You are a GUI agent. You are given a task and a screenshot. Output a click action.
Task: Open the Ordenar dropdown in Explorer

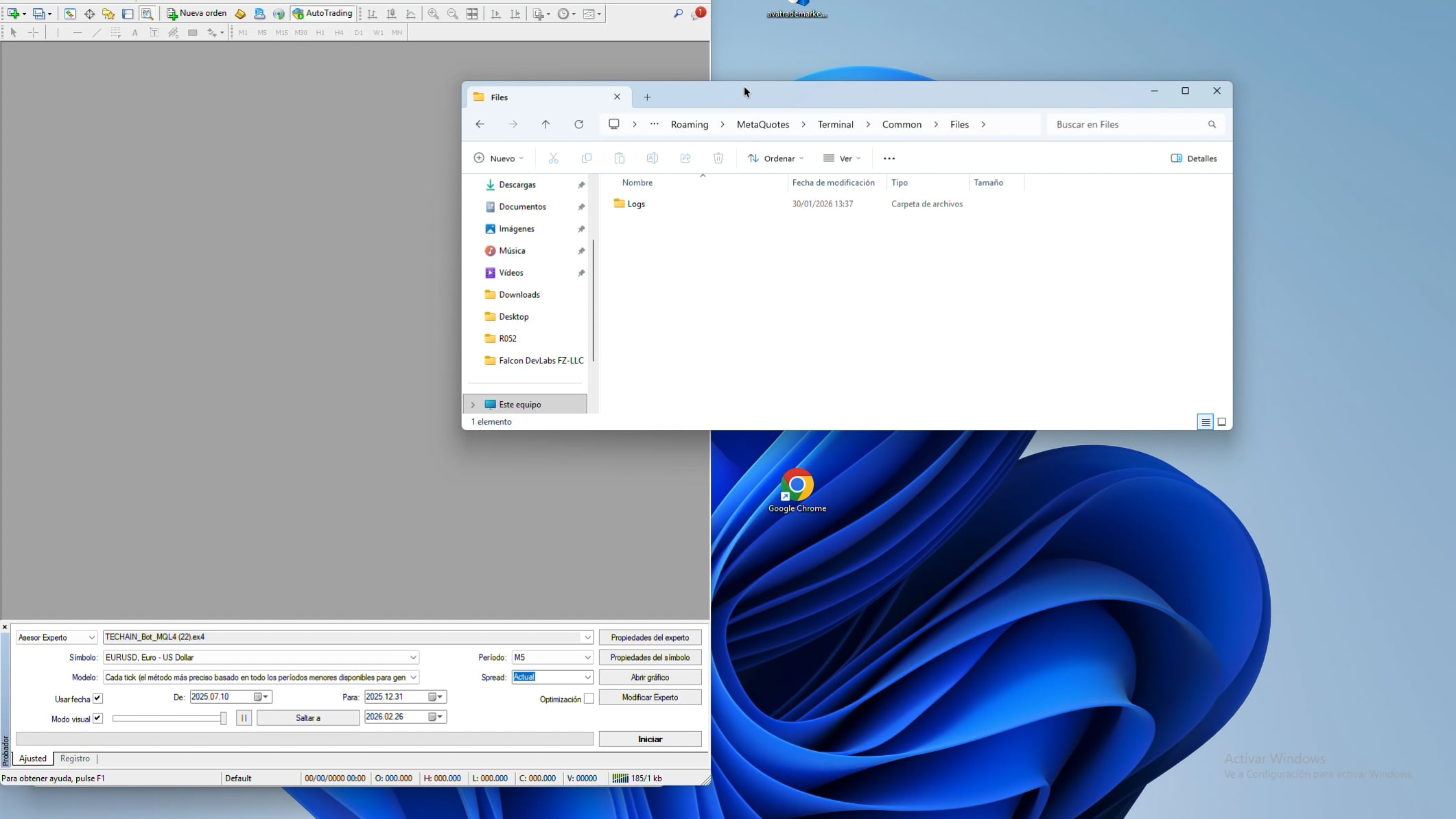(x=775, y=158)
